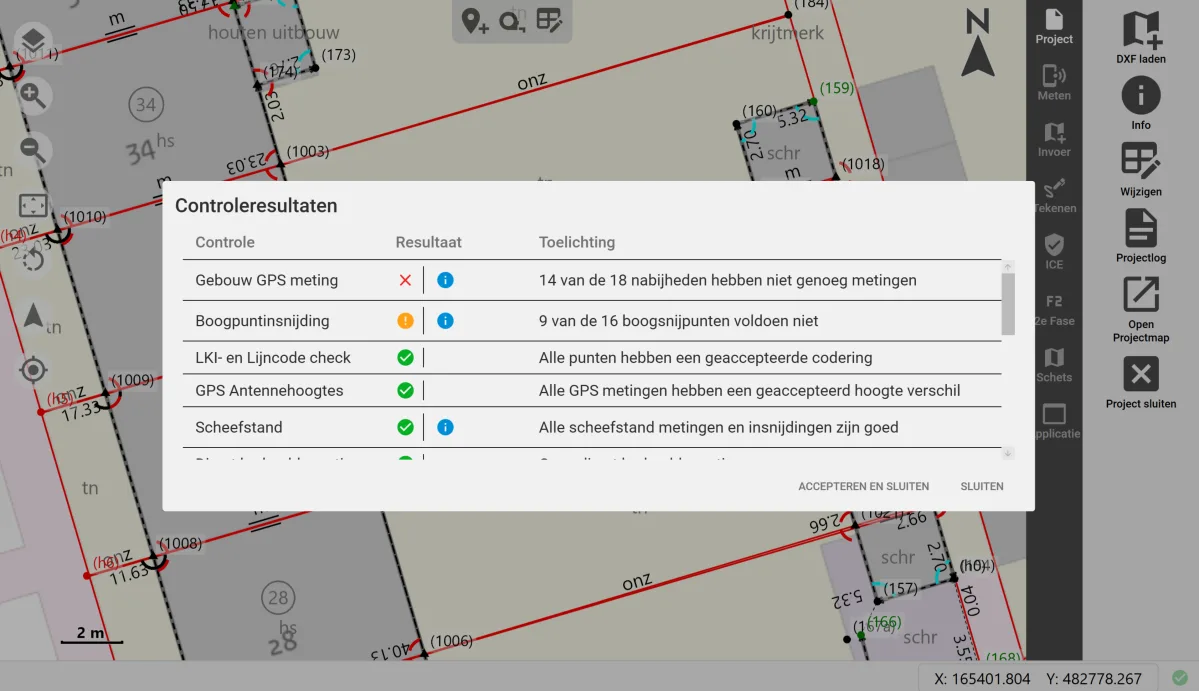Zoom in on the map

(x=33, y=96)
